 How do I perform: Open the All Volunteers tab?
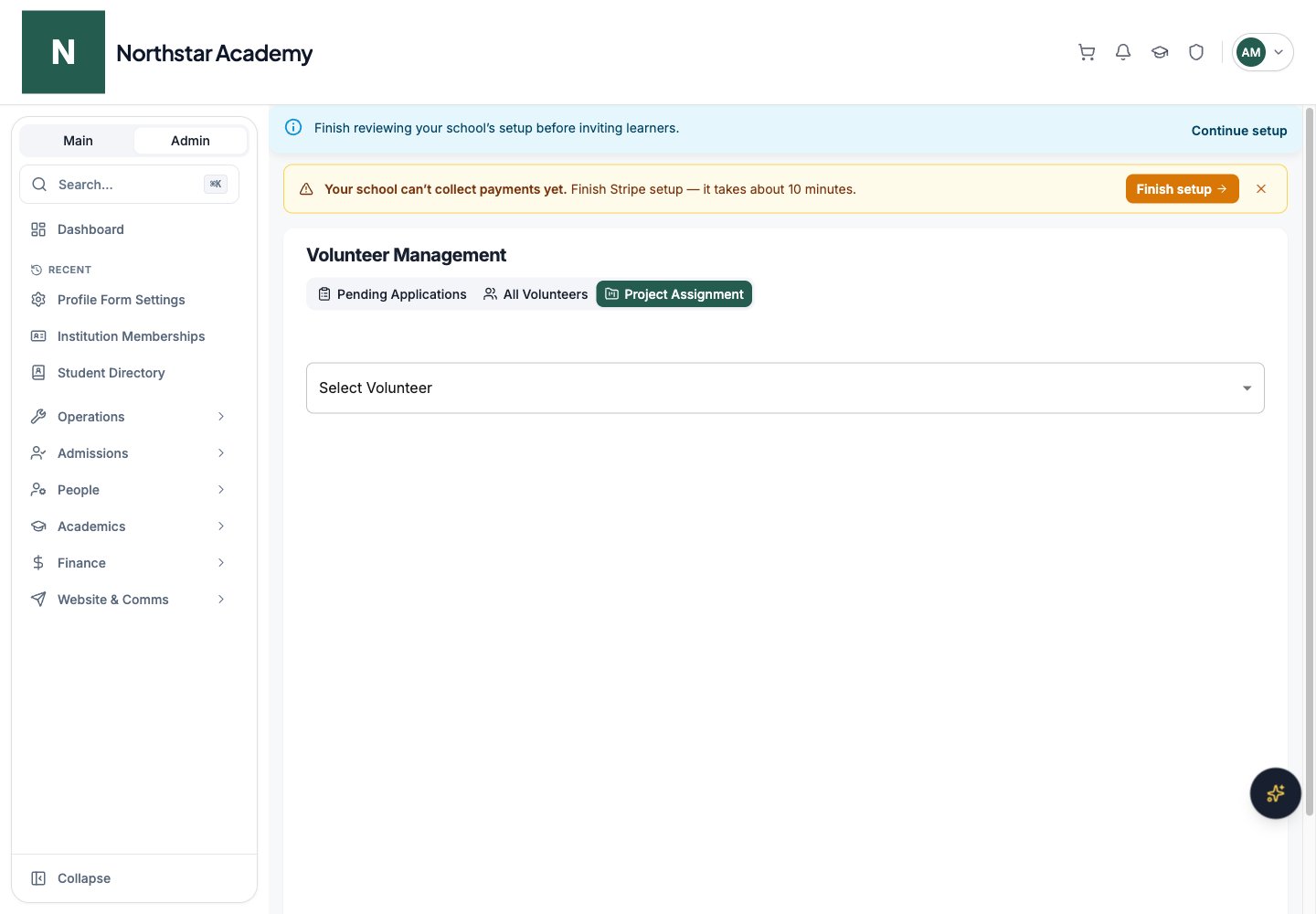tap(536, 294)
